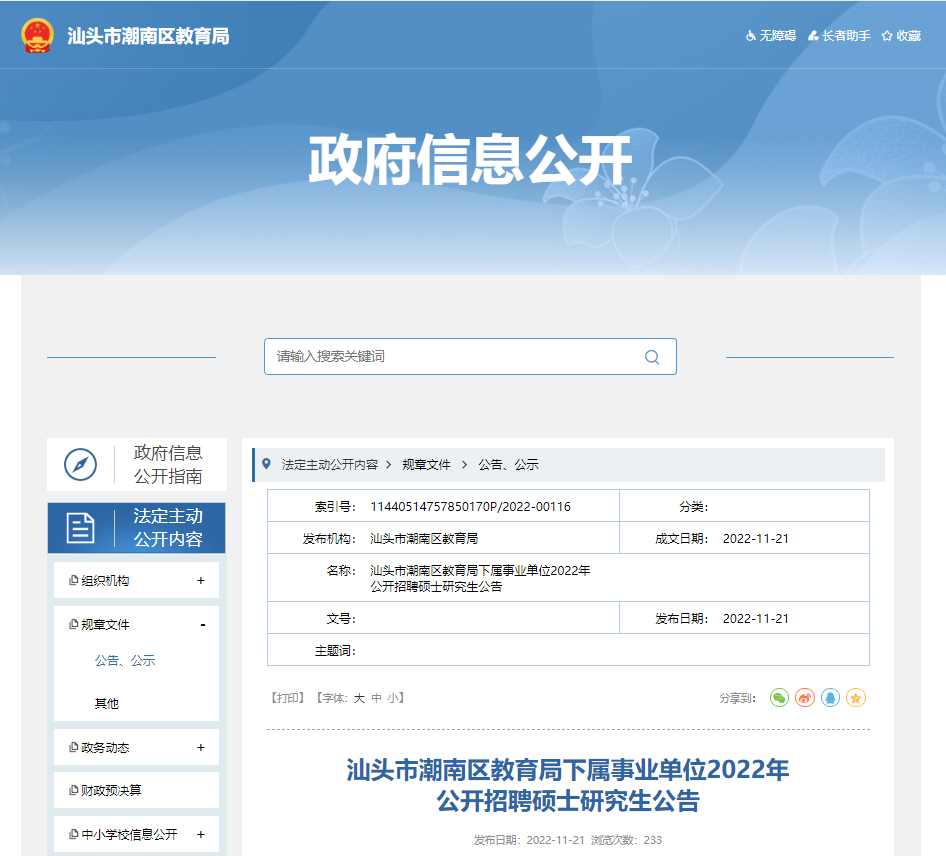Click the search magnifier icon
This screenshot has height=856, width=946.
[652, 357]
